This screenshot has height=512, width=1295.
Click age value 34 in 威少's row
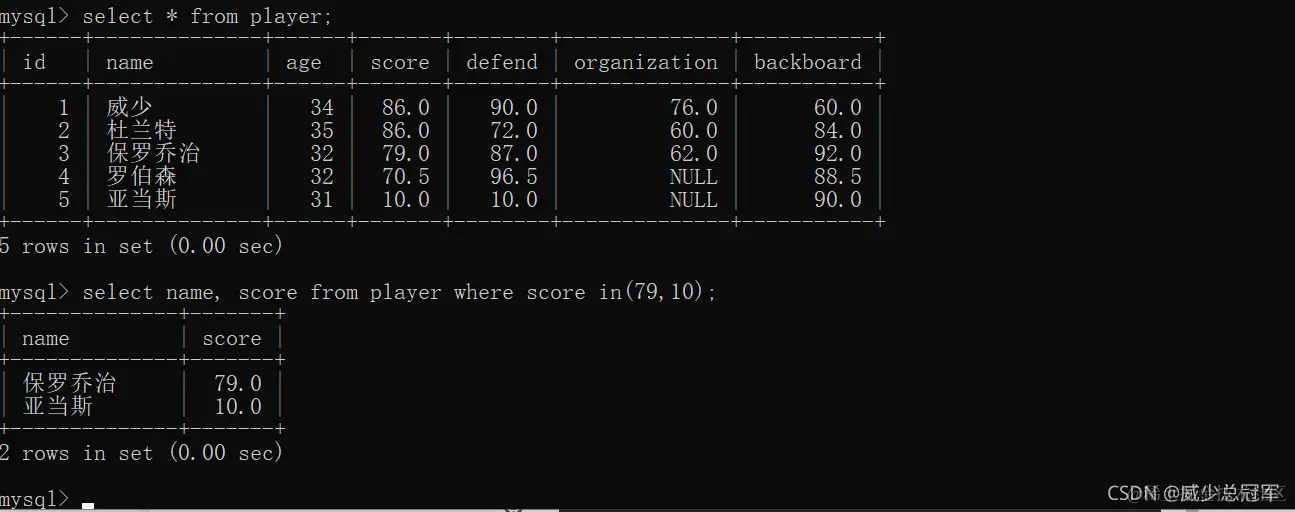pyautogui.click(x=322, y=107)
